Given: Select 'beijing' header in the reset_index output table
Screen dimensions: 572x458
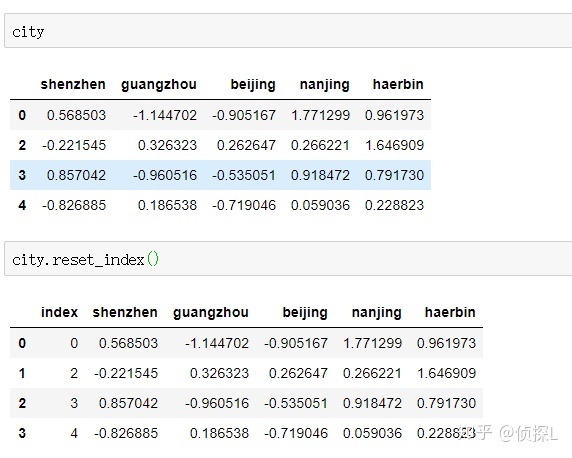Looking at the screenshot, I should (x=305, y=312).
